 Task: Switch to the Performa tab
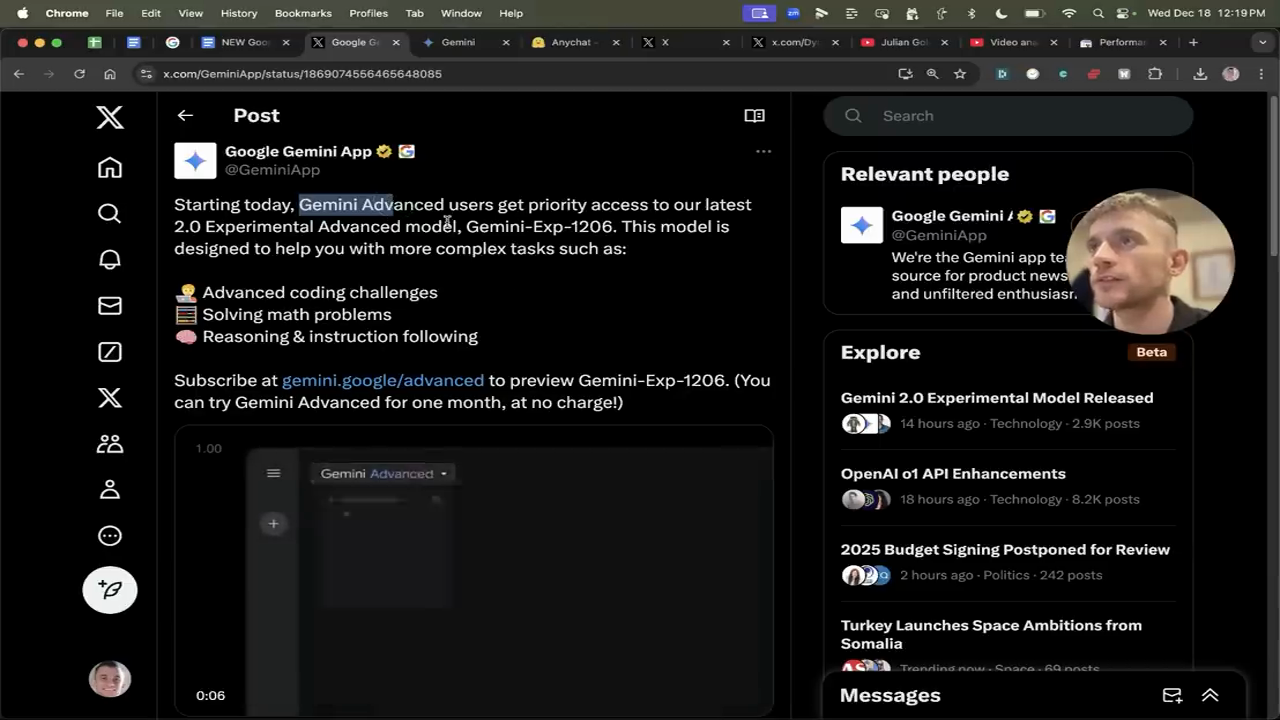[1122, 42]
